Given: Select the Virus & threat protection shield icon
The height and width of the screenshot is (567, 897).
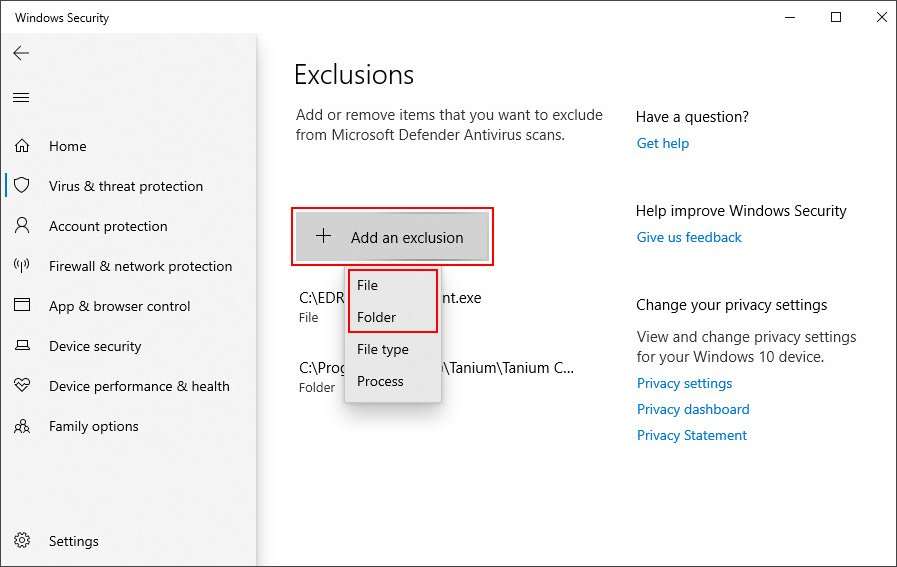Looking at the screenshot, I should tap(22, 185).
